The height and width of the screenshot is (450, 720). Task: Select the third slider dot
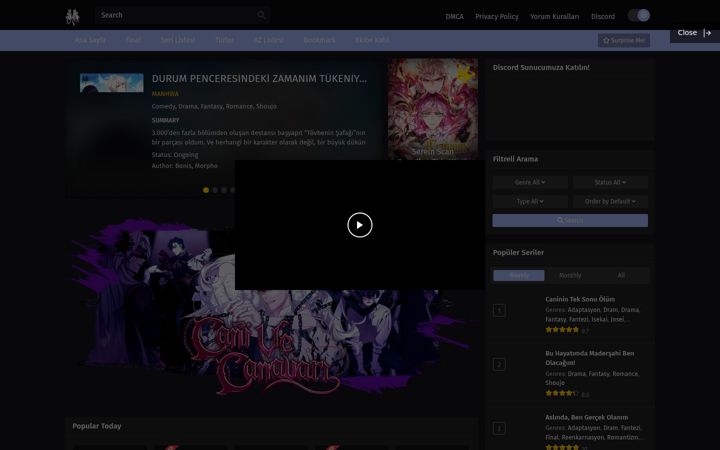point(224,190)
